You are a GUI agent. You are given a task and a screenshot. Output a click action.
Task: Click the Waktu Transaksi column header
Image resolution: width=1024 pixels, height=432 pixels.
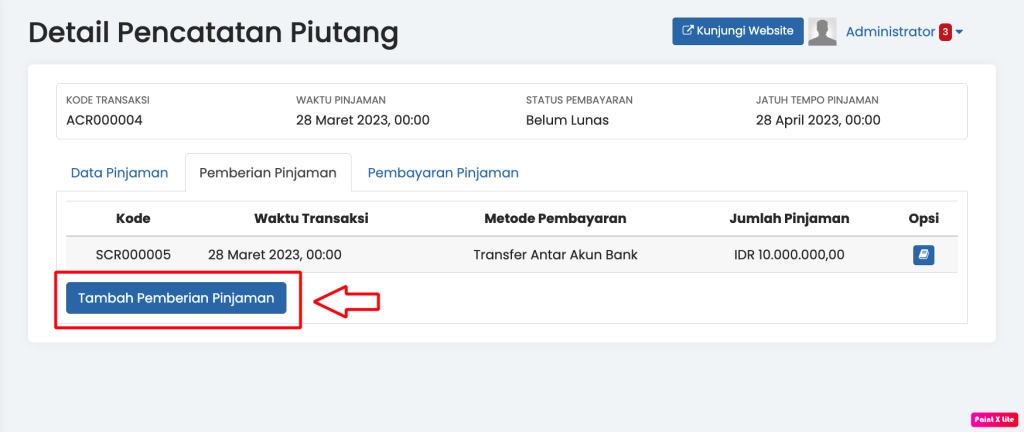311,219
